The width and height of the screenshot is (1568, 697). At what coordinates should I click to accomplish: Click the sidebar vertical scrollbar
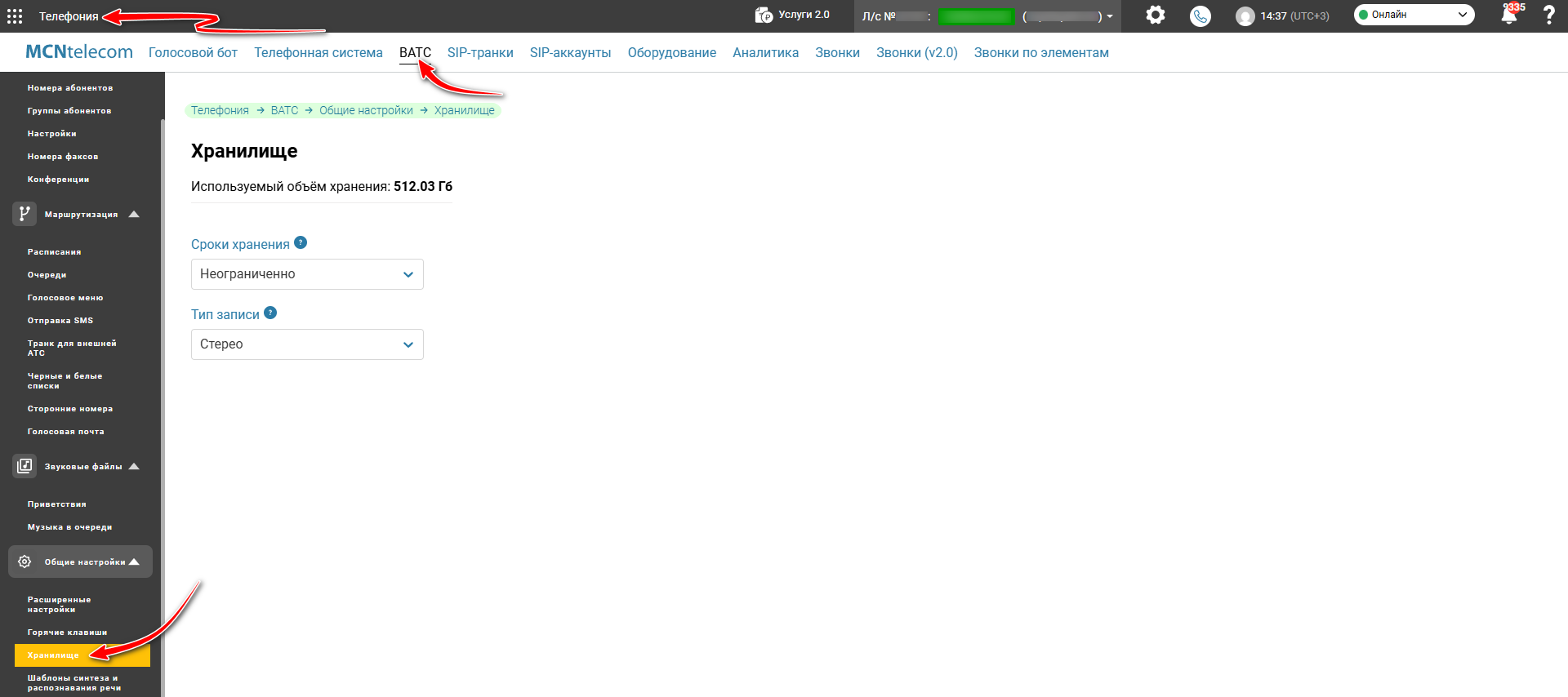tap(163, 408)
